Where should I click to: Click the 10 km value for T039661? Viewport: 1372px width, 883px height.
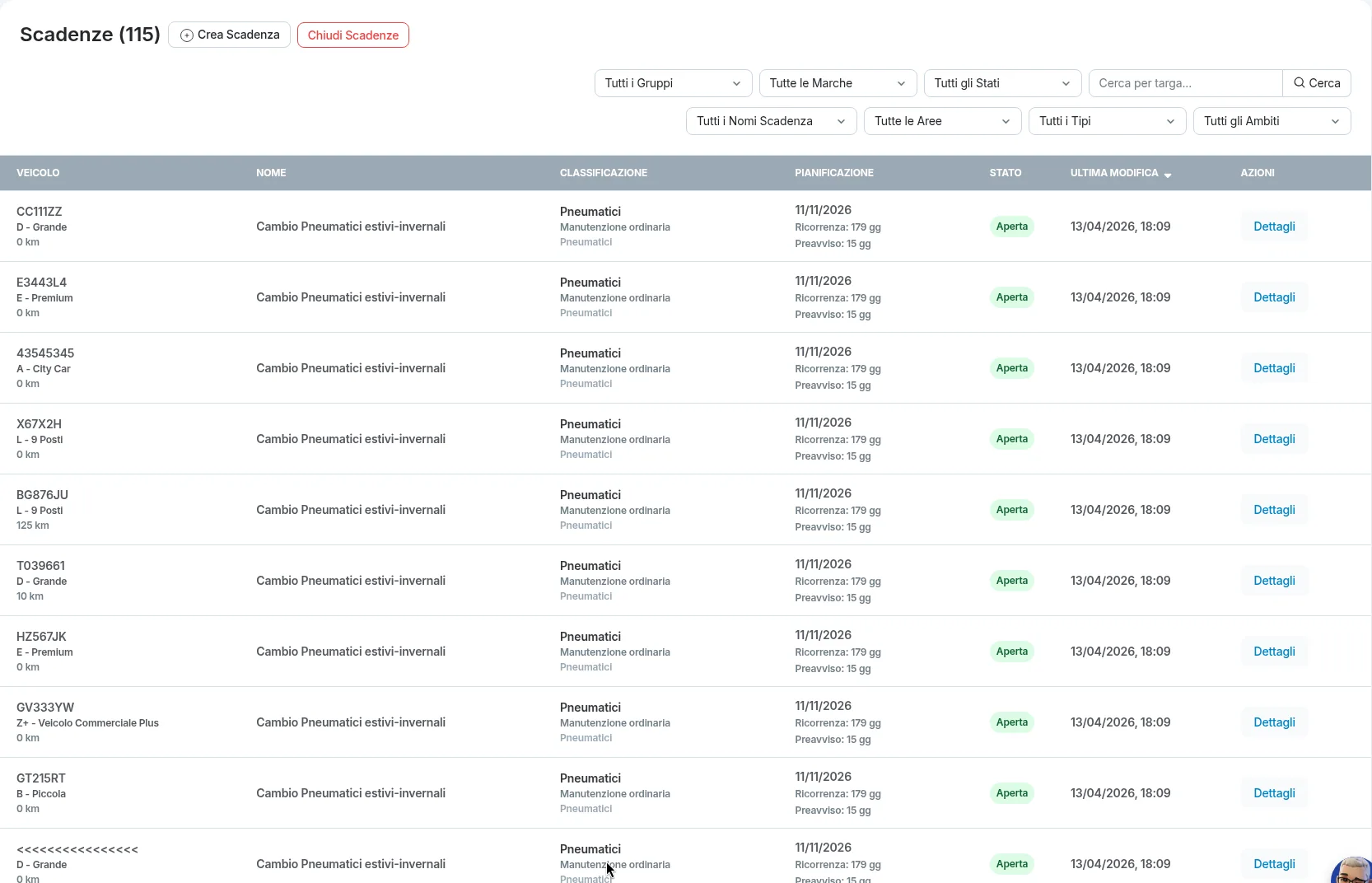30,596
